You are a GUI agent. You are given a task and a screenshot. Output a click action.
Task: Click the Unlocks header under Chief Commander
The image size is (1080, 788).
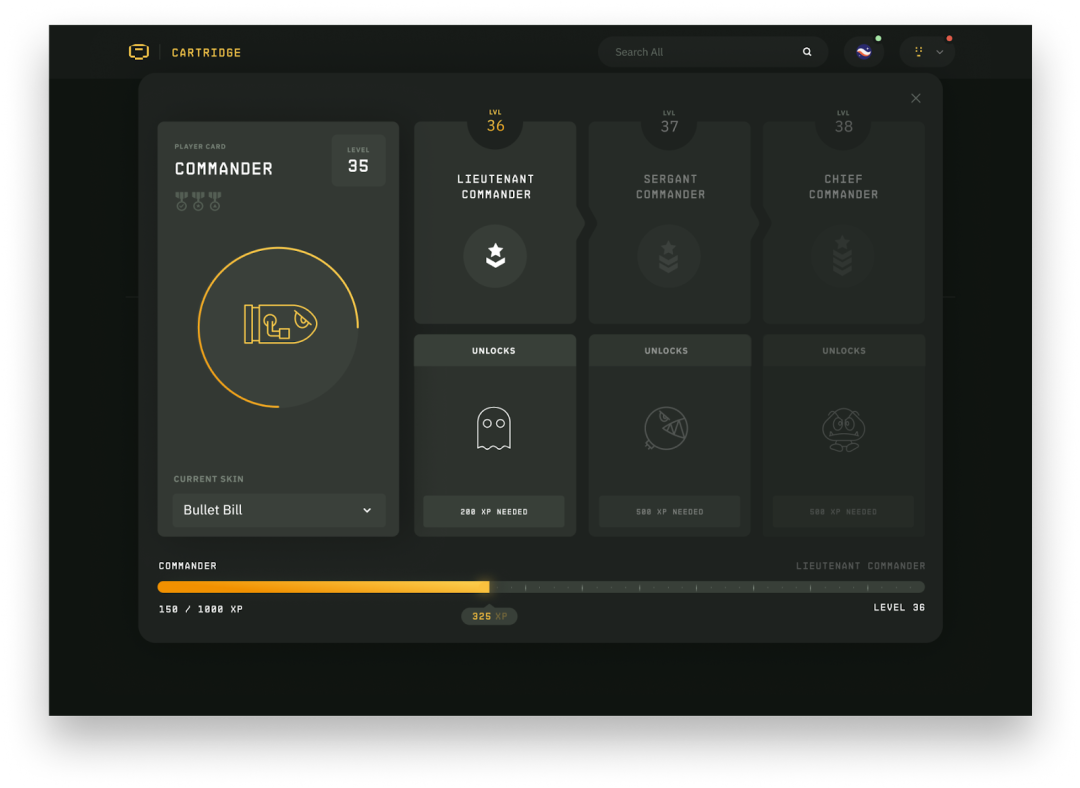(844, 351)
